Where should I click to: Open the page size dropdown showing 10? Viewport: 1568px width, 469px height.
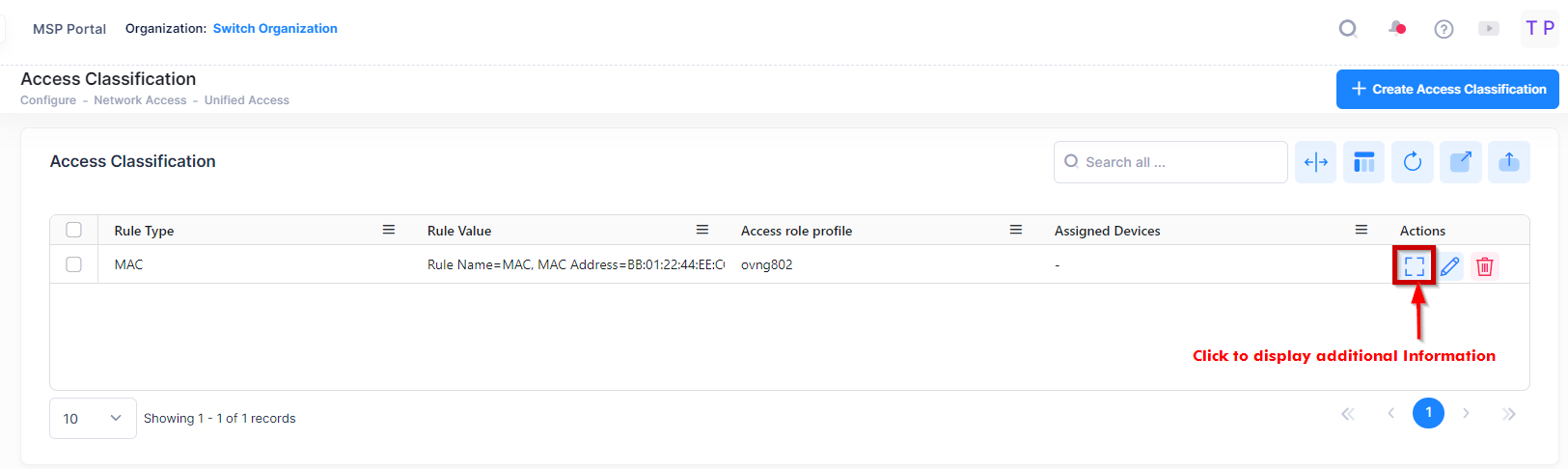tap(93, 419)
